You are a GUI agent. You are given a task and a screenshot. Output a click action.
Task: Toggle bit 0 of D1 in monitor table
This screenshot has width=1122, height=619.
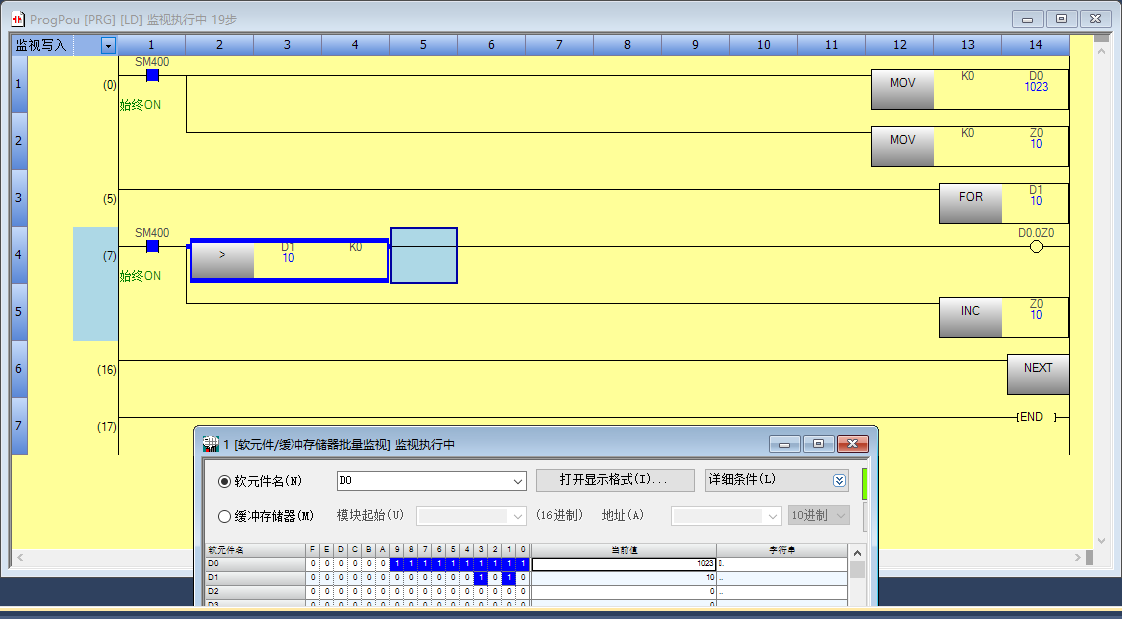point(523,578)
